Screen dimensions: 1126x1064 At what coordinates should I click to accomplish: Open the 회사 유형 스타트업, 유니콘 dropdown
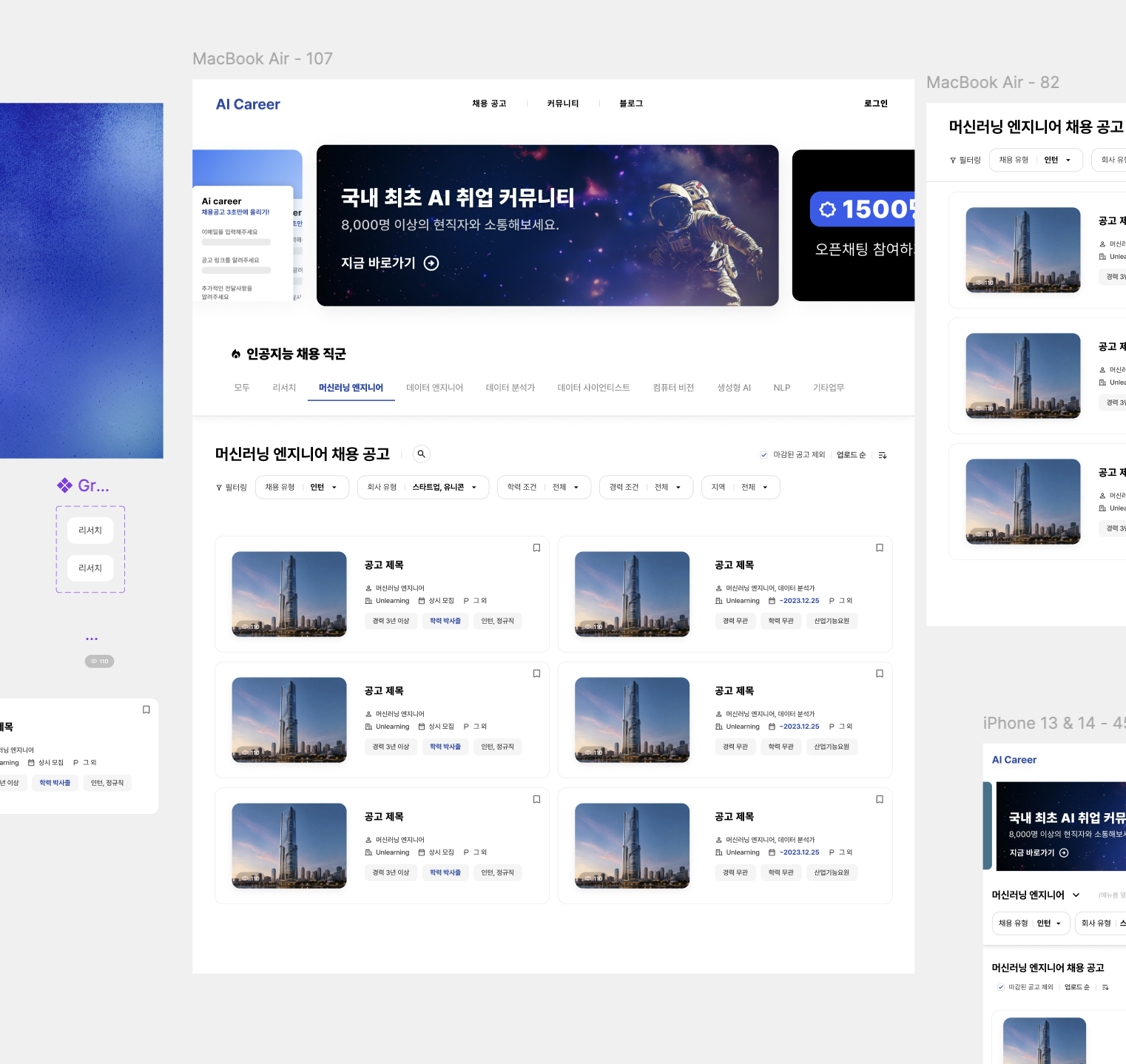(x=423, y=488)
